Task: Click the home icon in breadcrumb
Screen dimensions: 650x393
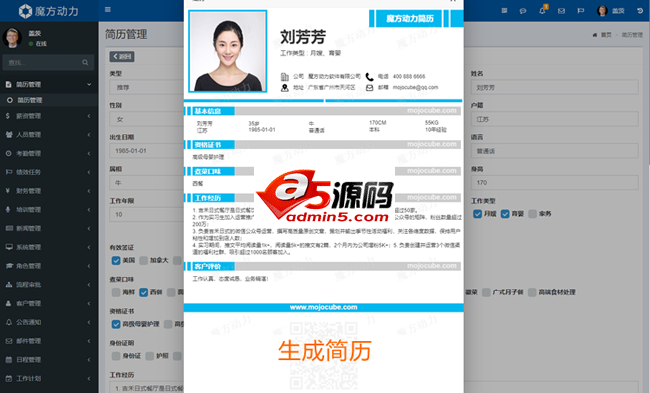Action: (x=595, y=35)
